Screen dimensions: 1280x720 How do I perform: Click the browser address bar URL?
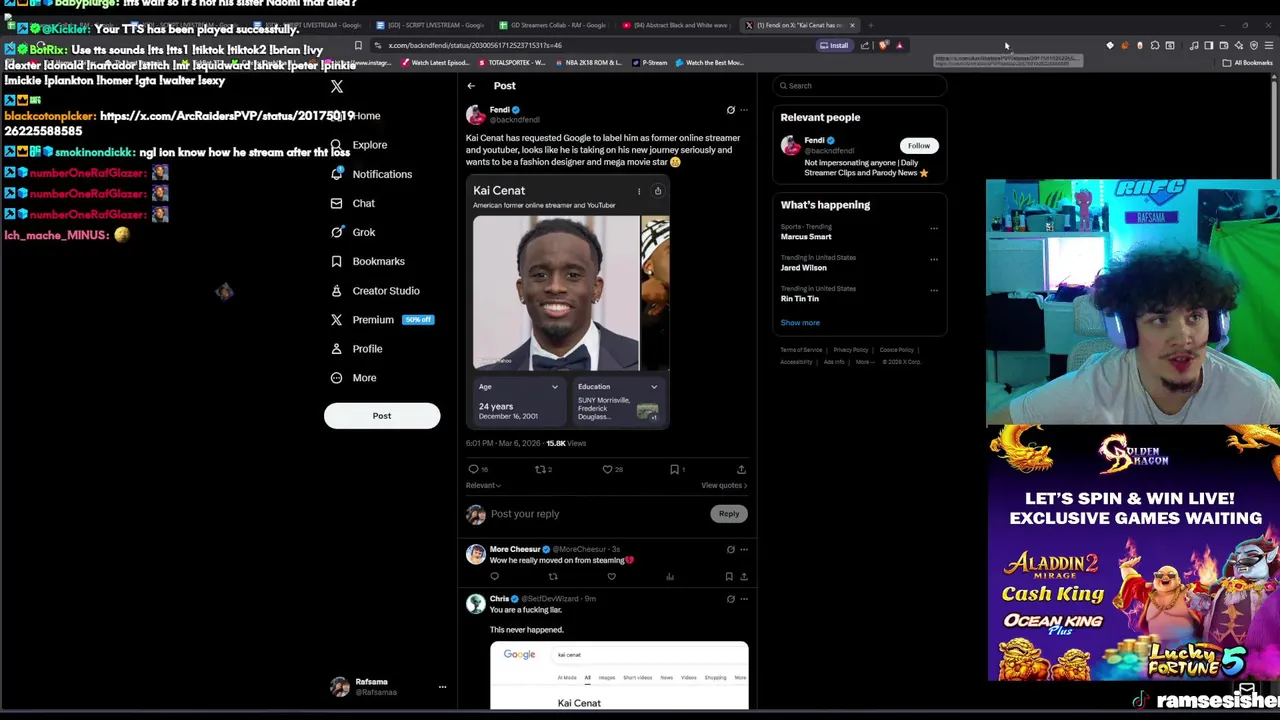coord(475,46)
